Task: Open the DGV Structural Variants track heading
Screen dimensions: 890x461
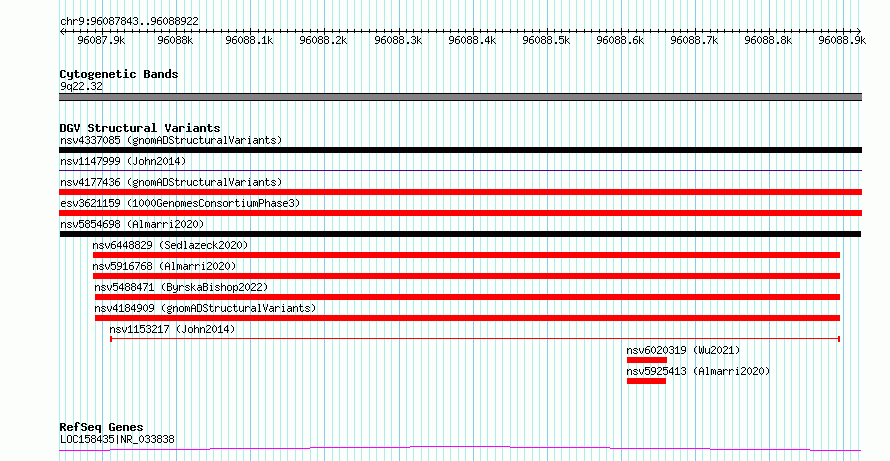Action: 140,128
